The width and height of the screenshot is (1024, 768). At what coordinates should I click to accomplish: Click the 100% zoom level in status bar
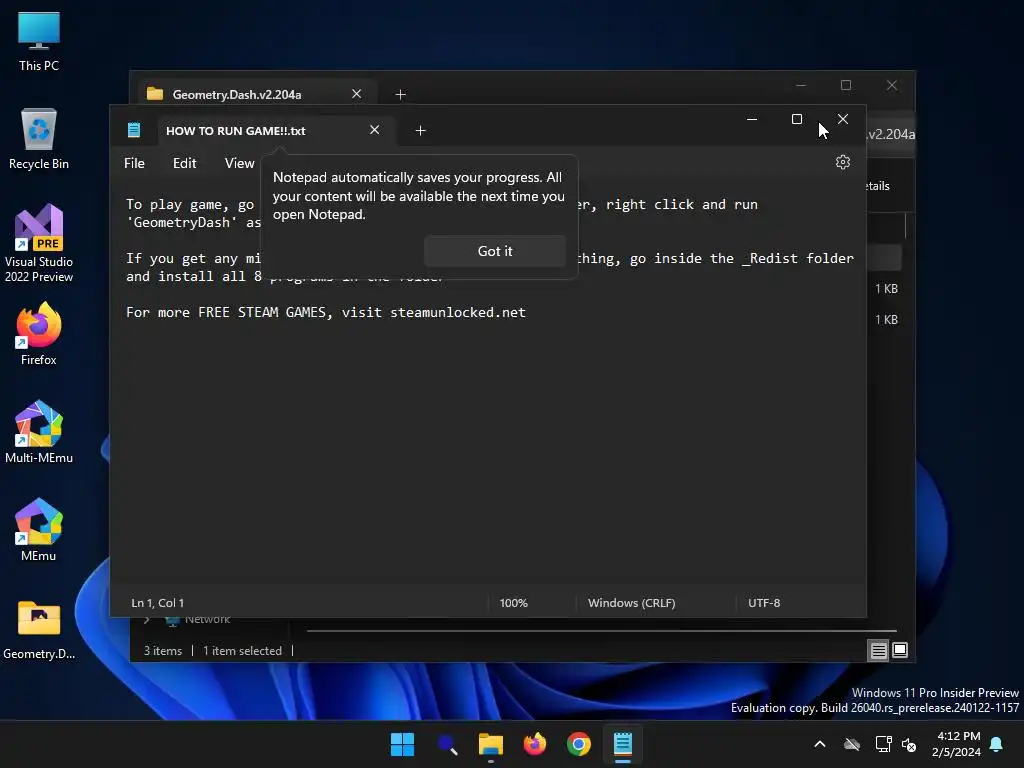point(513,603)
